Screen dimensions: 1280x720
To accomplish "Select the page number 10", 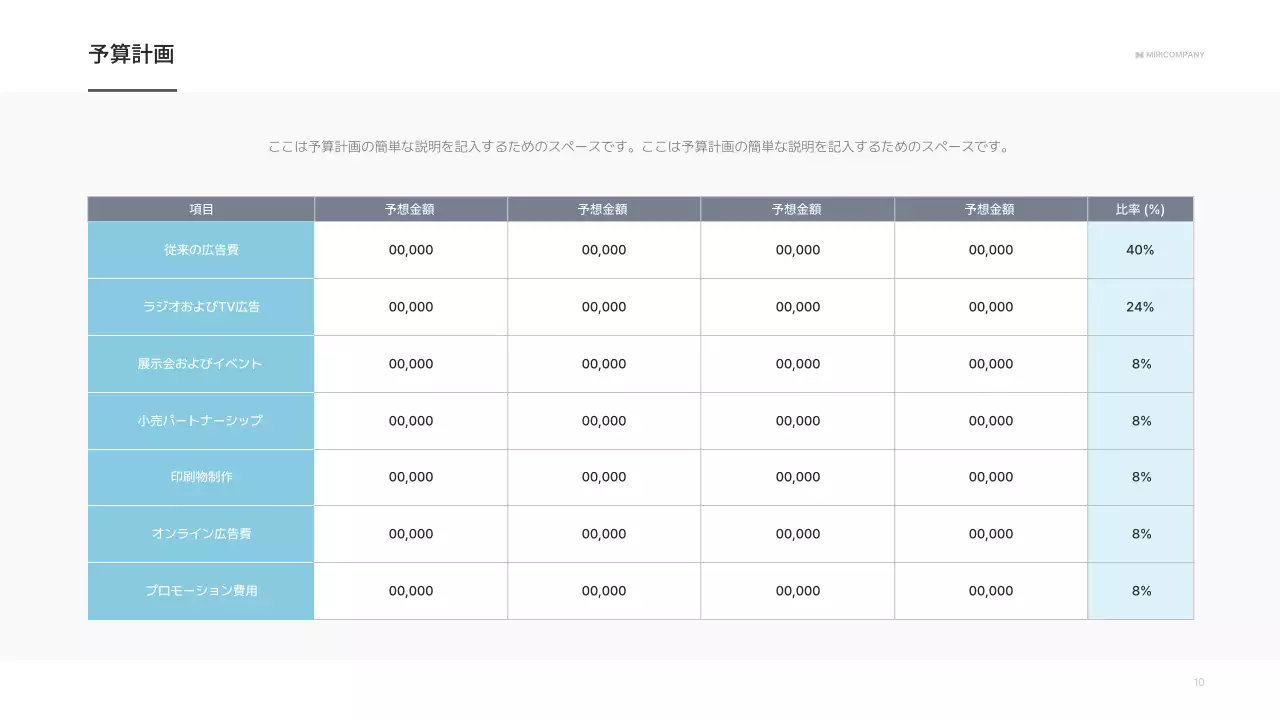I will pyautogui.click(x=1198, y=681).
